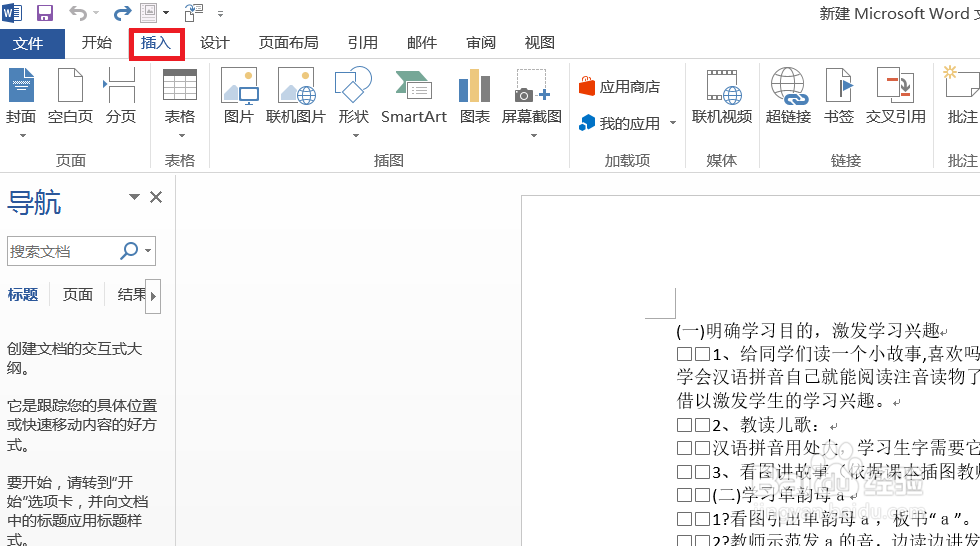Open the 邮件 tab
980x546 pixels.
click(x=422, y=42)
